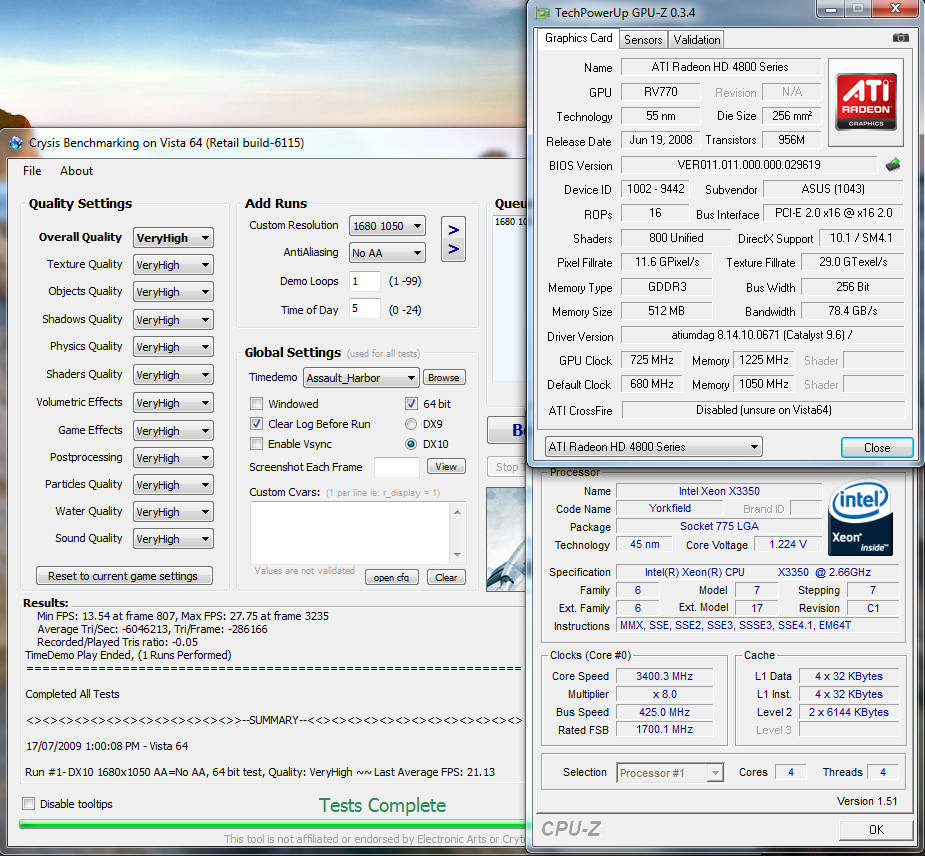Screen dimensions: 925x856
Task: Click Reset to current game settings
Action: 124,576
